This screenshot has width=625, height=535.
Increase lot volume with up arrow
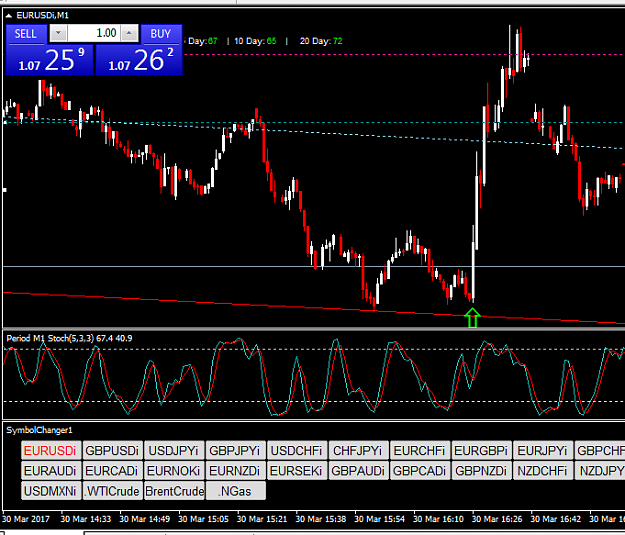129,33
